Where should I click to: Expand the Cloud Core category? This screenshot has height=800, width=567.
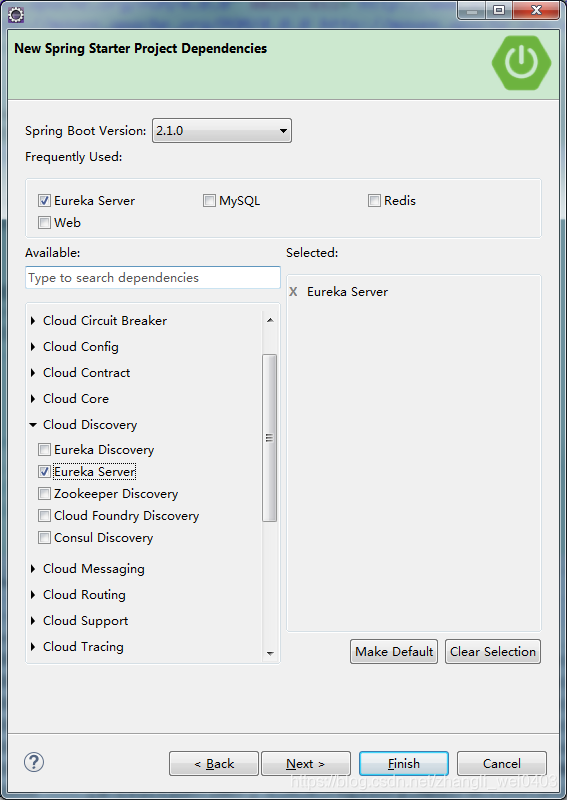point(33,398)
